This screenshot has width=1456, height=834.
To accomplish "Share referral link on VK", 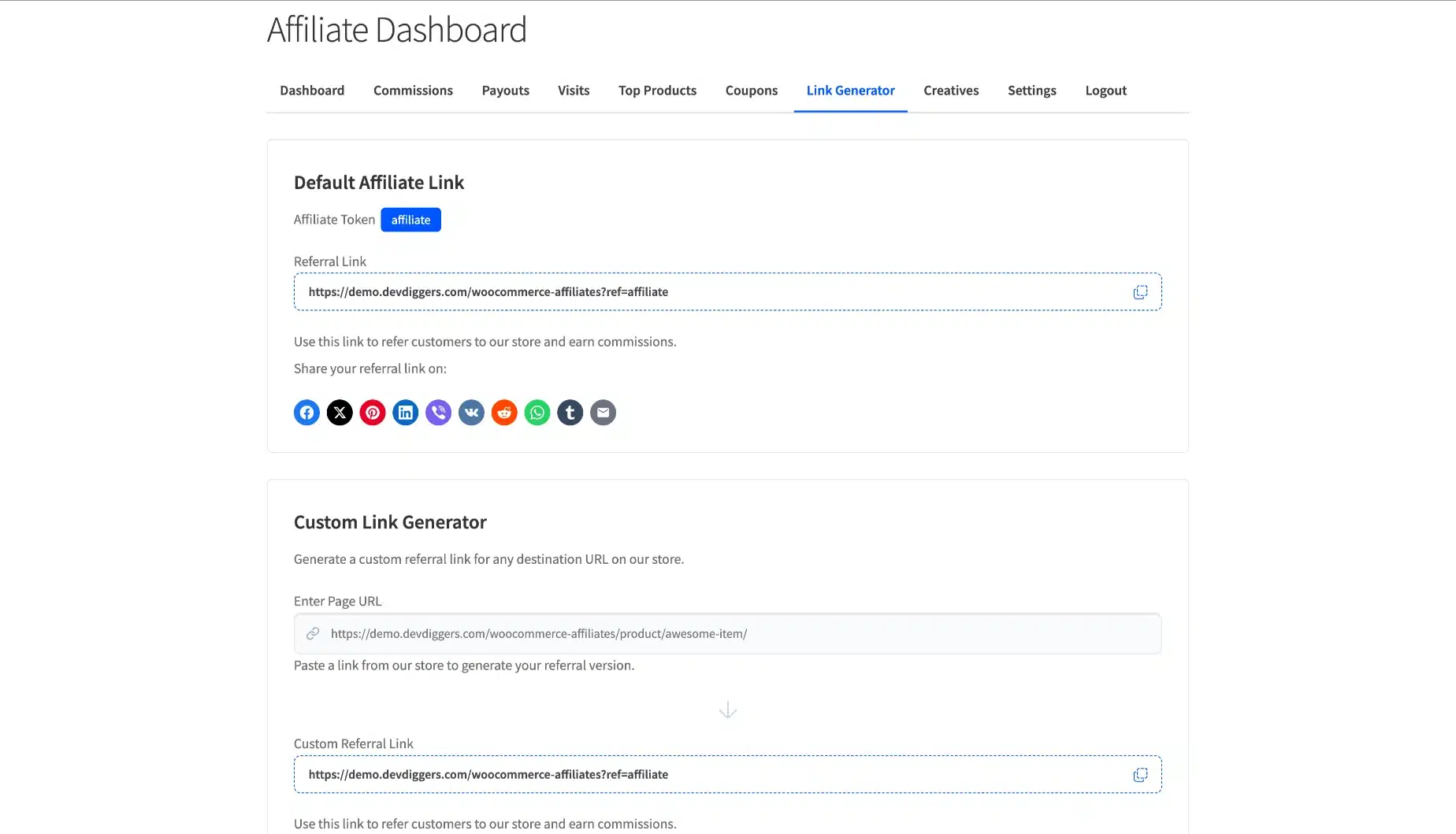I will [x=471, y=413].
